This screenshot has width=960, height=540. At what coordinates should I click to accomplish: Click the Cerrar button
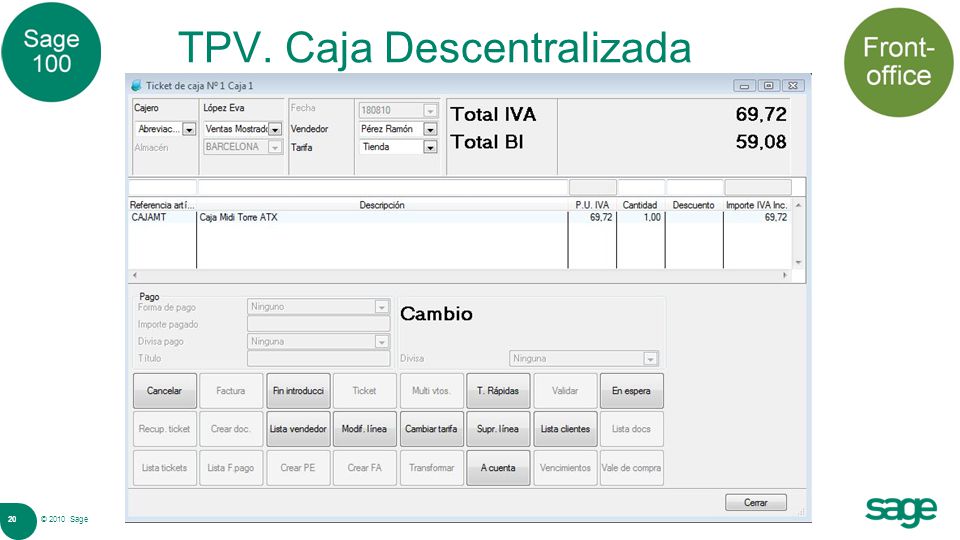(756, 503)
